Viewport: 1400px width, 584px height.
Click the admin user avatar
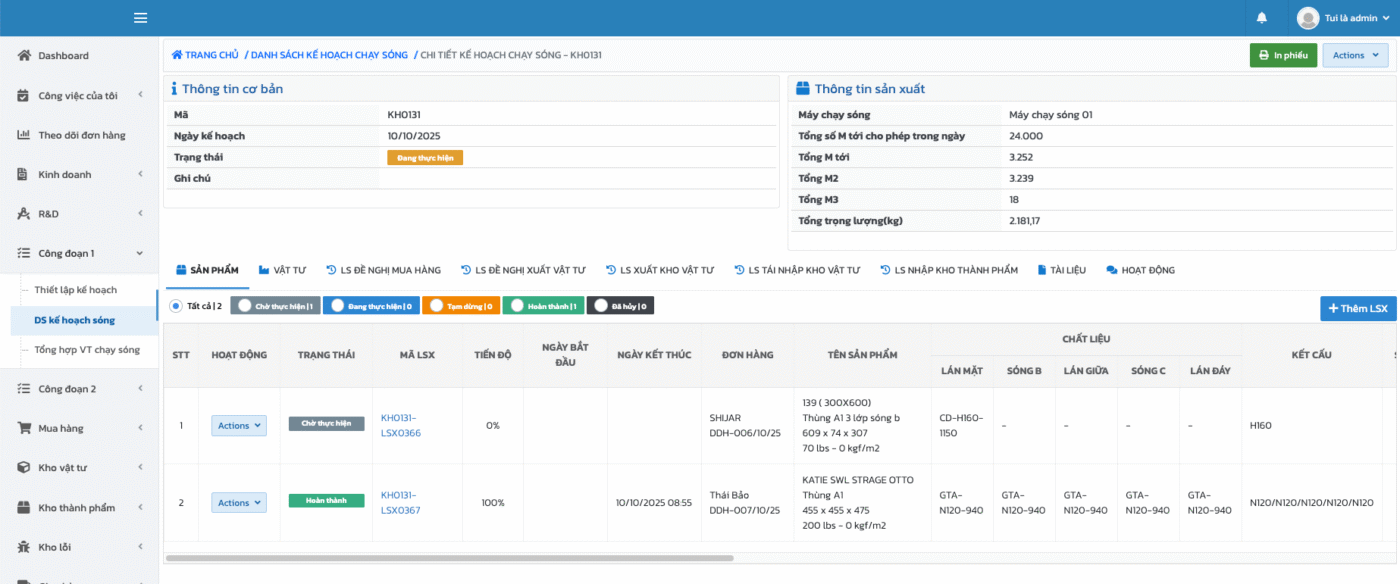pos(1308,18)
